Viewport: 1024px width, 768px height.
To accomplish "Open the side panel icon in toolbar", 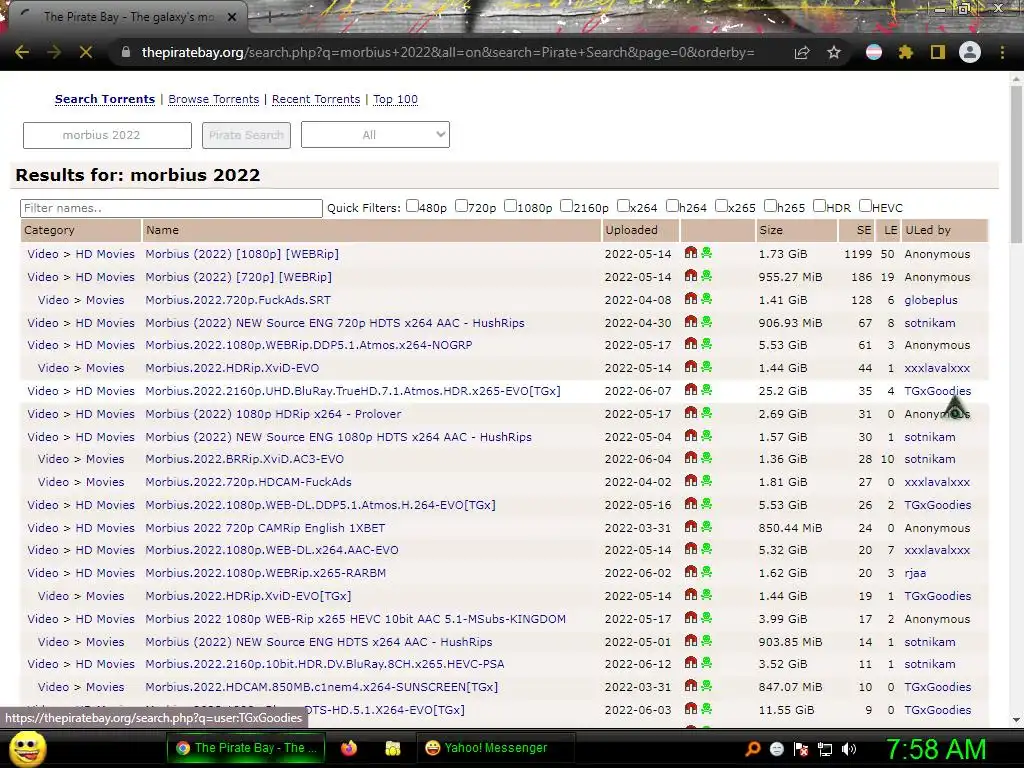I will pyautogui.click(x=938, y=52).
